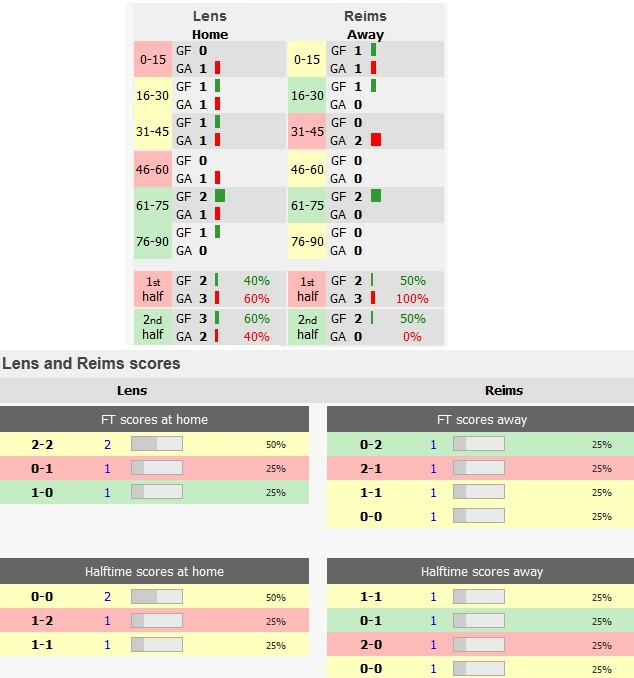Click the Reims 0-1 halftime score label
Screen dimensions: 634x678
click(370, 621)
